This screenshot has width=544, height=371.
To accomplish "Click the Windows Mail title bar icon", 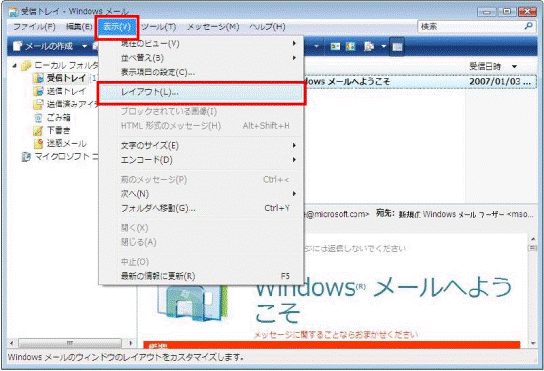I will [14, 12].
